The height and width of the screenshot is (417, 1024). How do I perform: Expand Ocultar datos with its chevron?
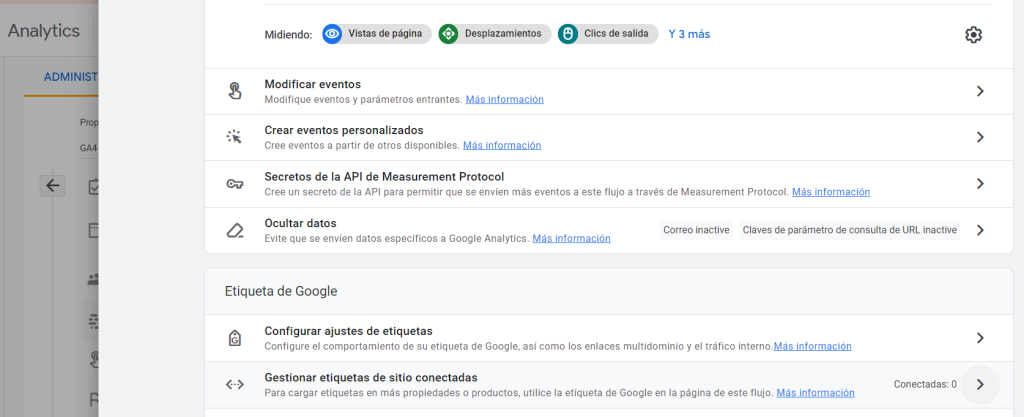pos(980,230)
